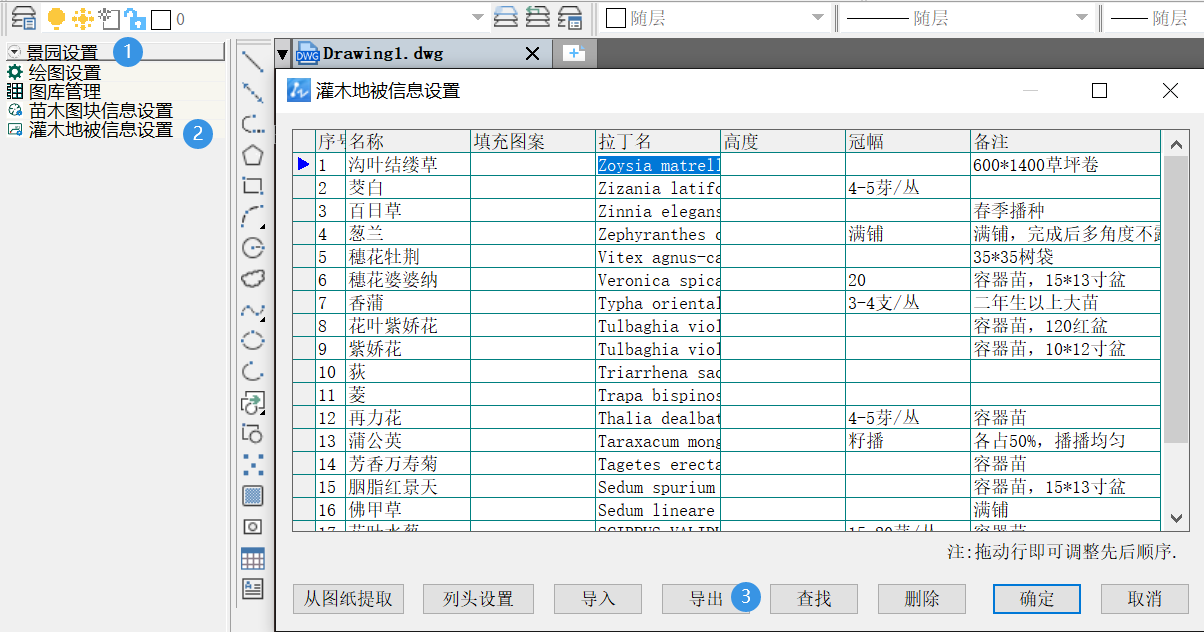Click the 从图纸提取 button
Image resolution: width=1204 pixels, height=632 pixels.
[x=349, y=599]
